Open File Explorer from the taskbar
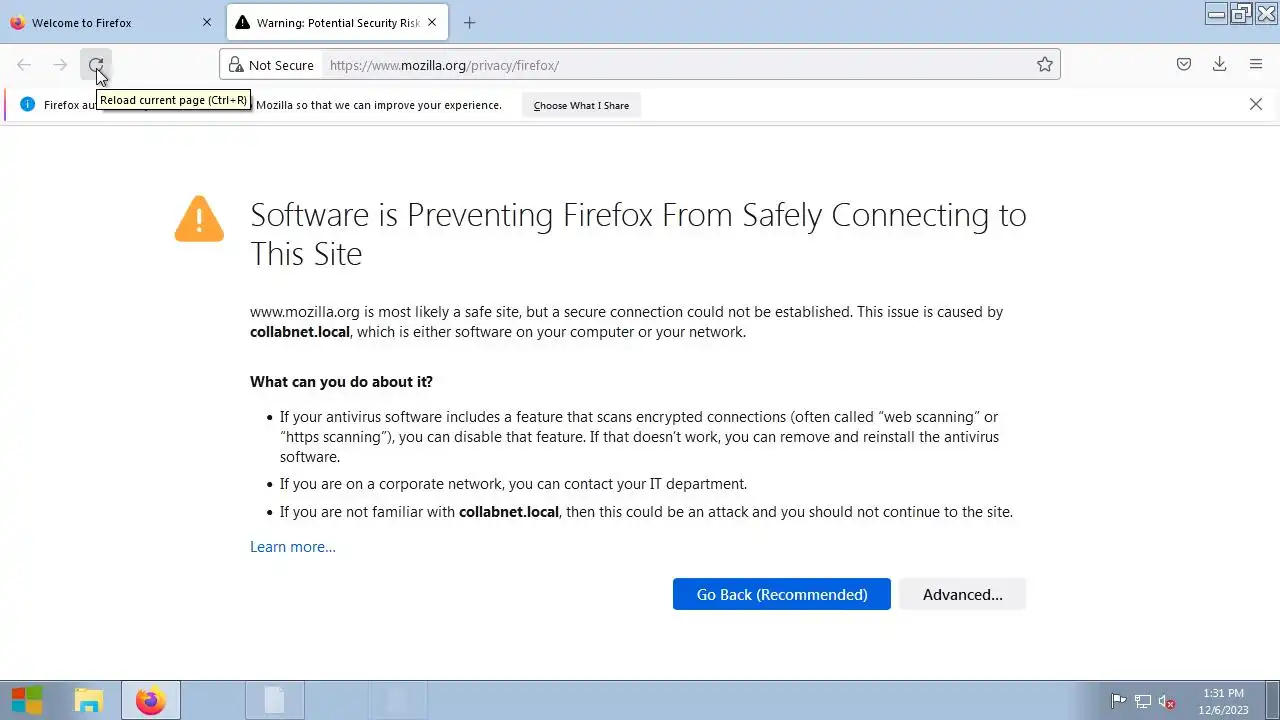Viewport: 1280px width, 720px height. pyautogui.click(x=89, y=701)
